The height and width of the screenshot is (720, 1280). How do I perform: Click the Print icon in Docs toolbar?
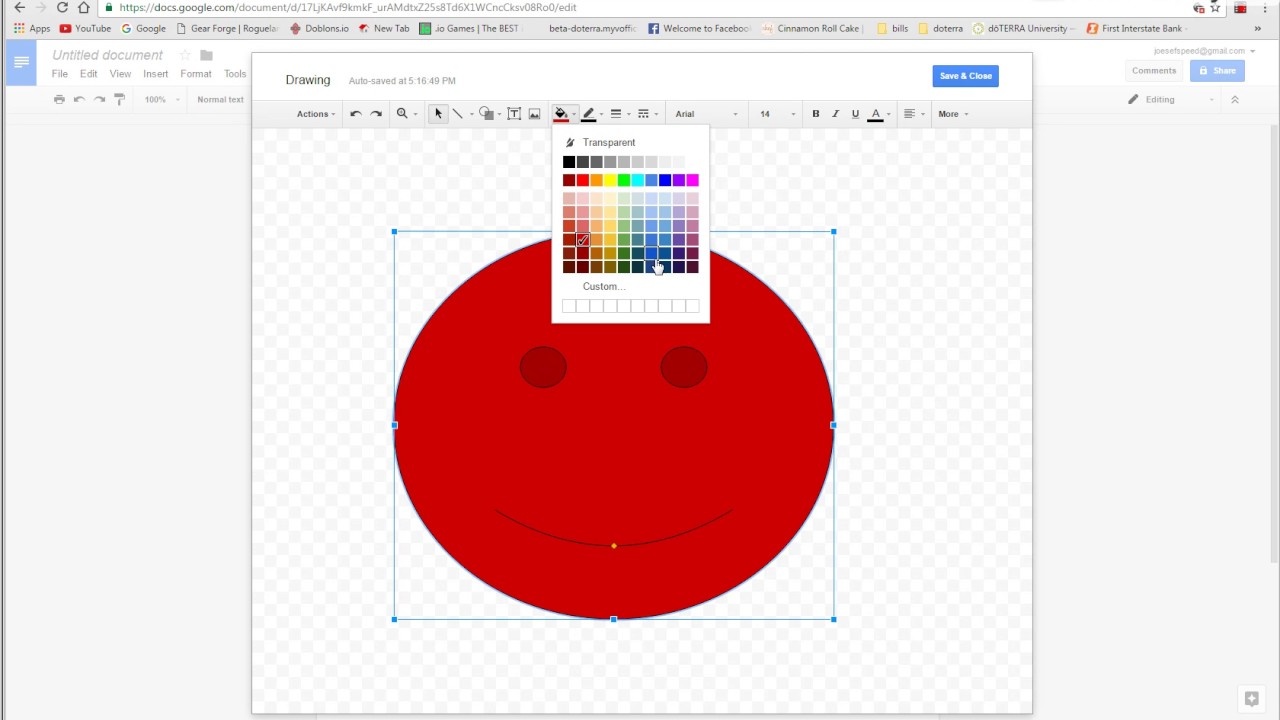(x=59, y=99)
